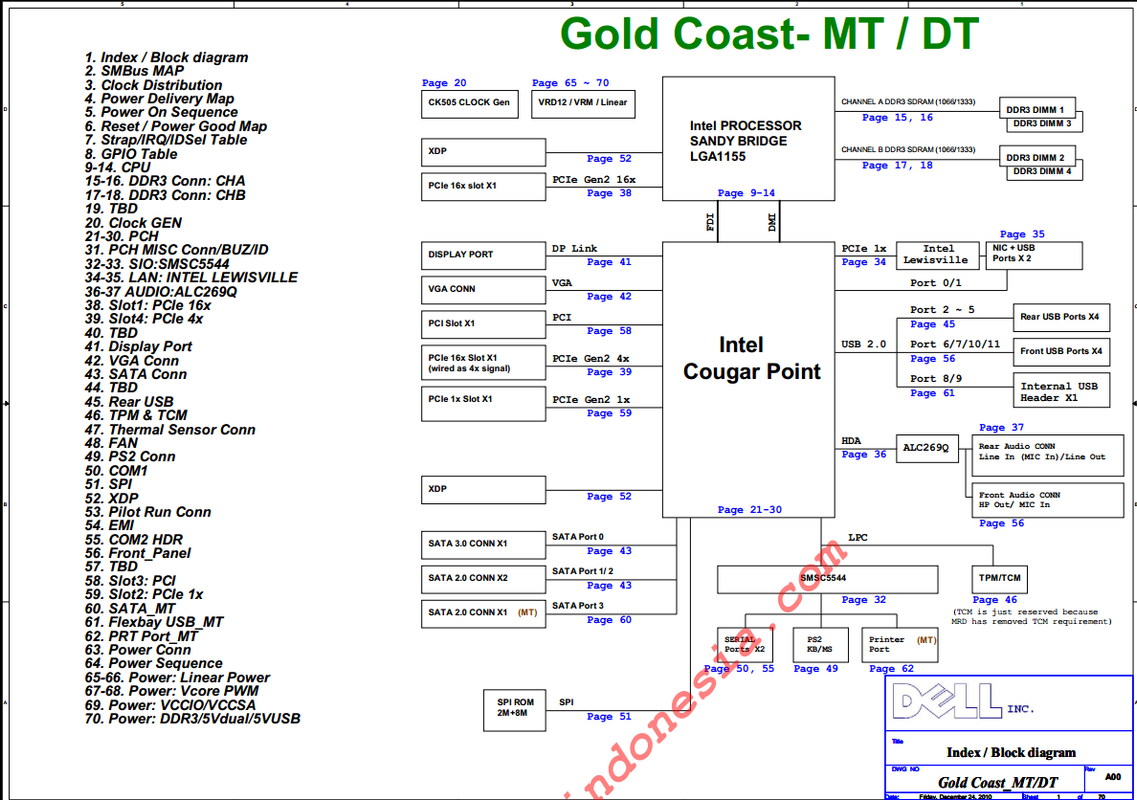
Task: Click the PS2 KB/MS block
Action: point(820,645)
